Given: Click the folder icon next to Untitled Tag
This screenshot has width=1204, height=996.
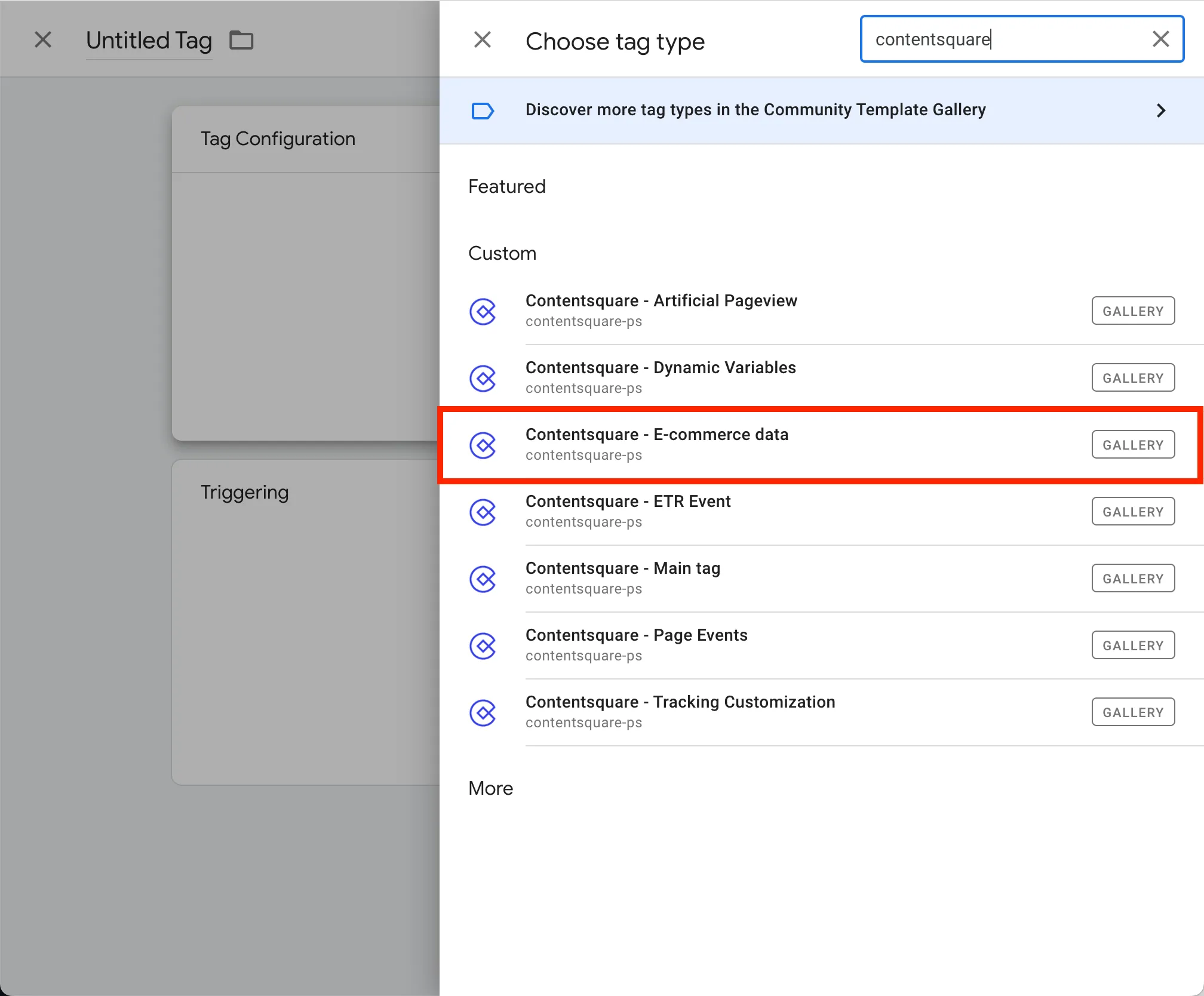Looking at the screenshot, I should (x=241, y=40).
